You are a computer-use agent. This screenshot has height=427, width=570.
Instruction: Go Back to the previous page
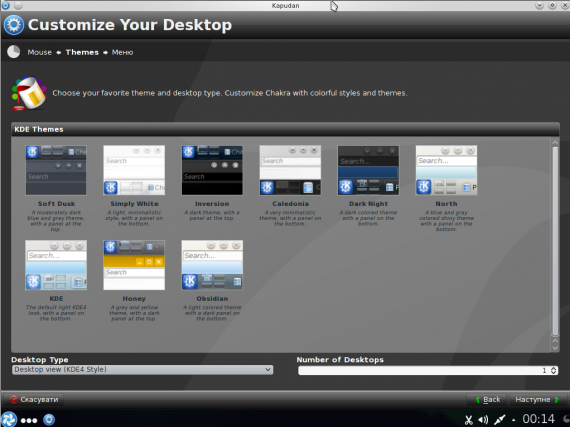(x=487, y=399)
